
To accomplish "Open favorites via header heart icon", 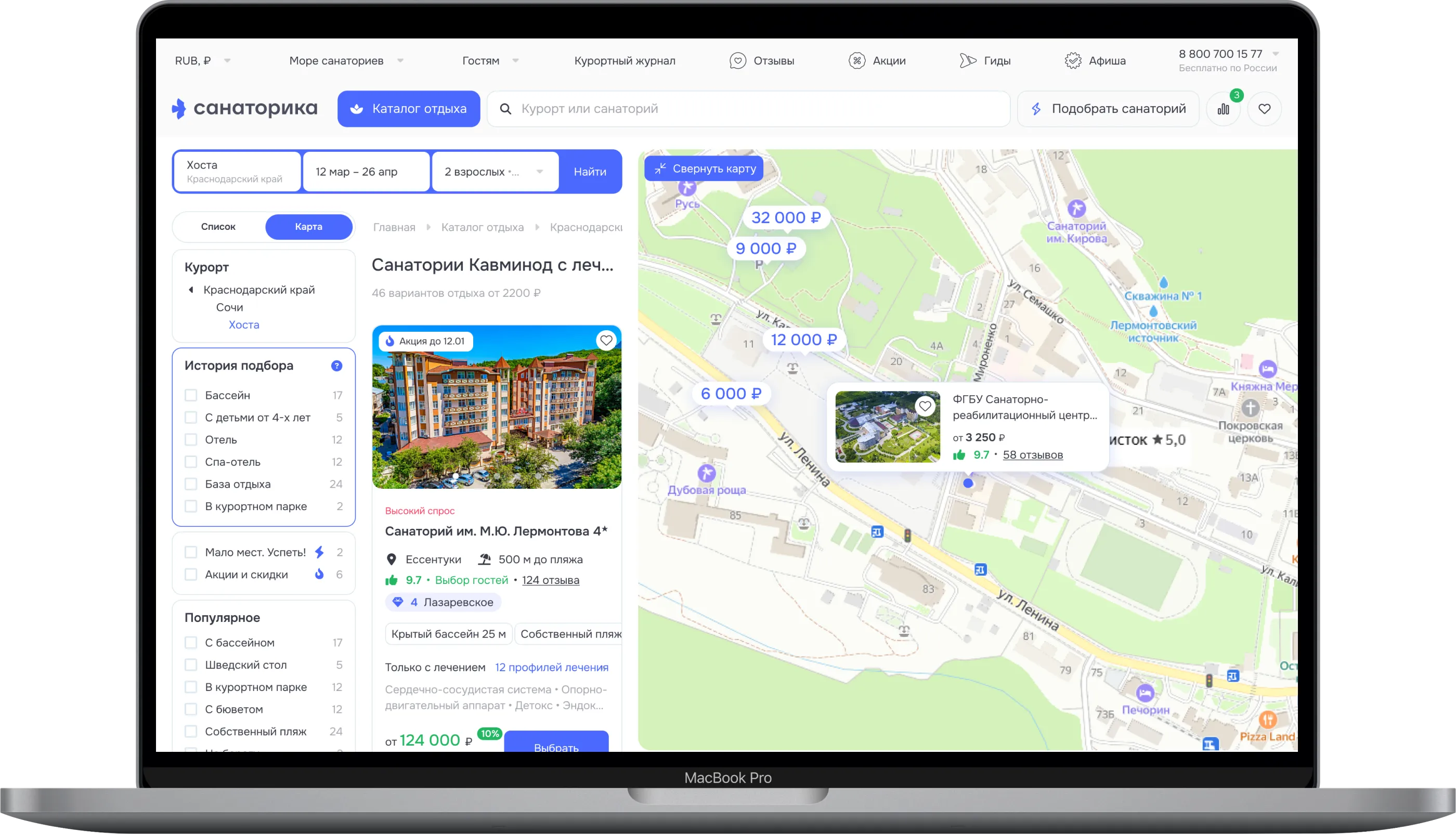I will 1264,109.
